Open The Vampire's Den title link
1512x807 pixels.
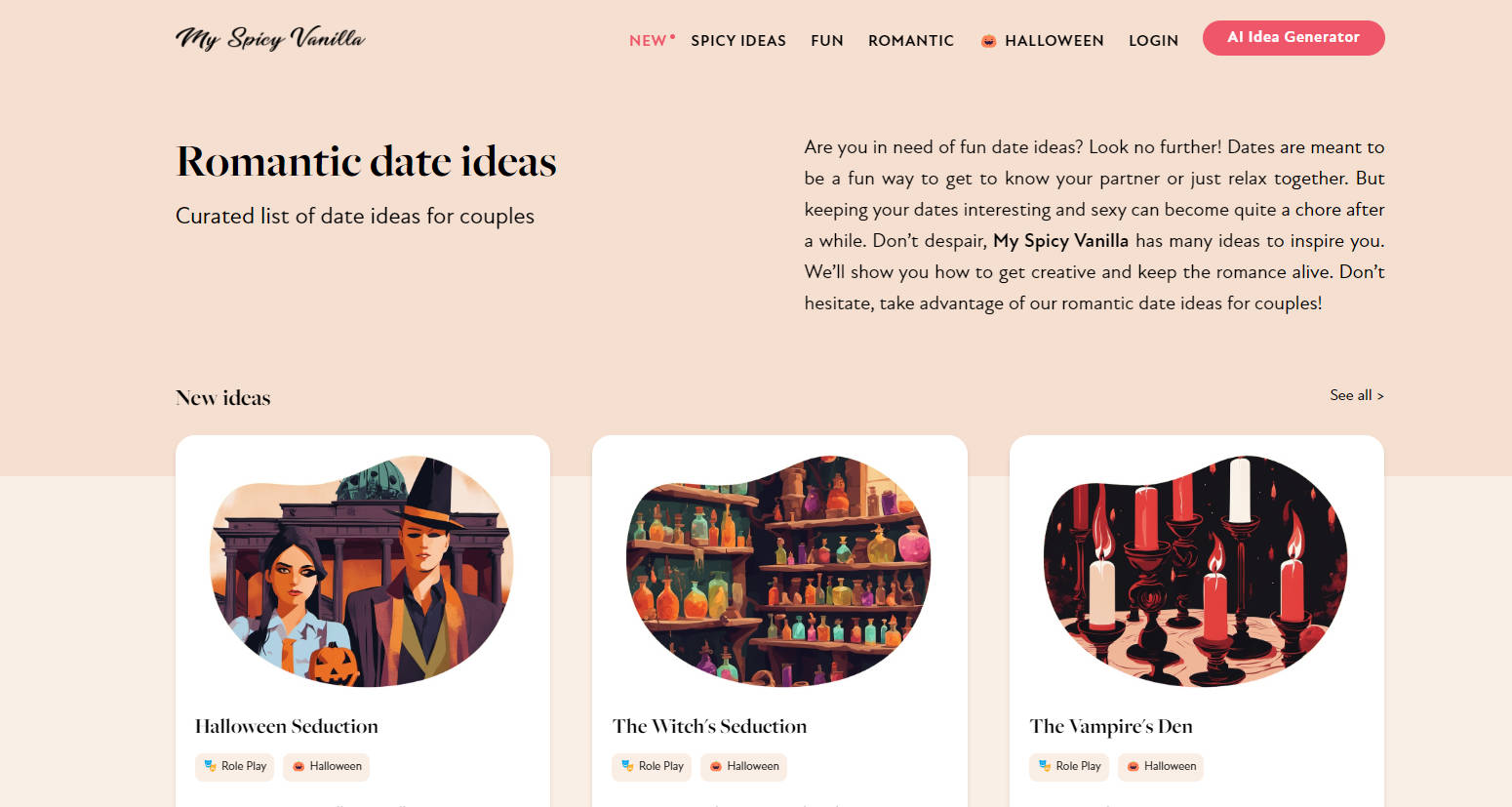click(x=1111, y=726)
